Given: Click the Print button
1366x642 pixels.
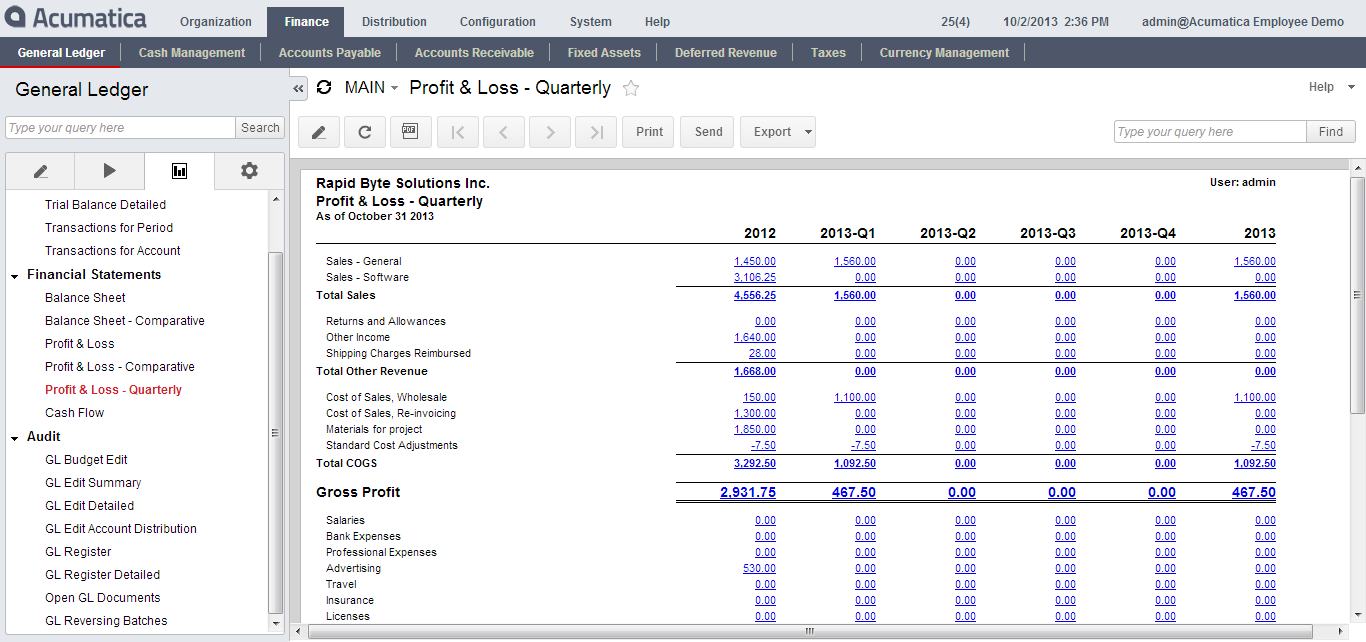Looking at the screenshot, I should pyautogui.click(x=649, y=132).
